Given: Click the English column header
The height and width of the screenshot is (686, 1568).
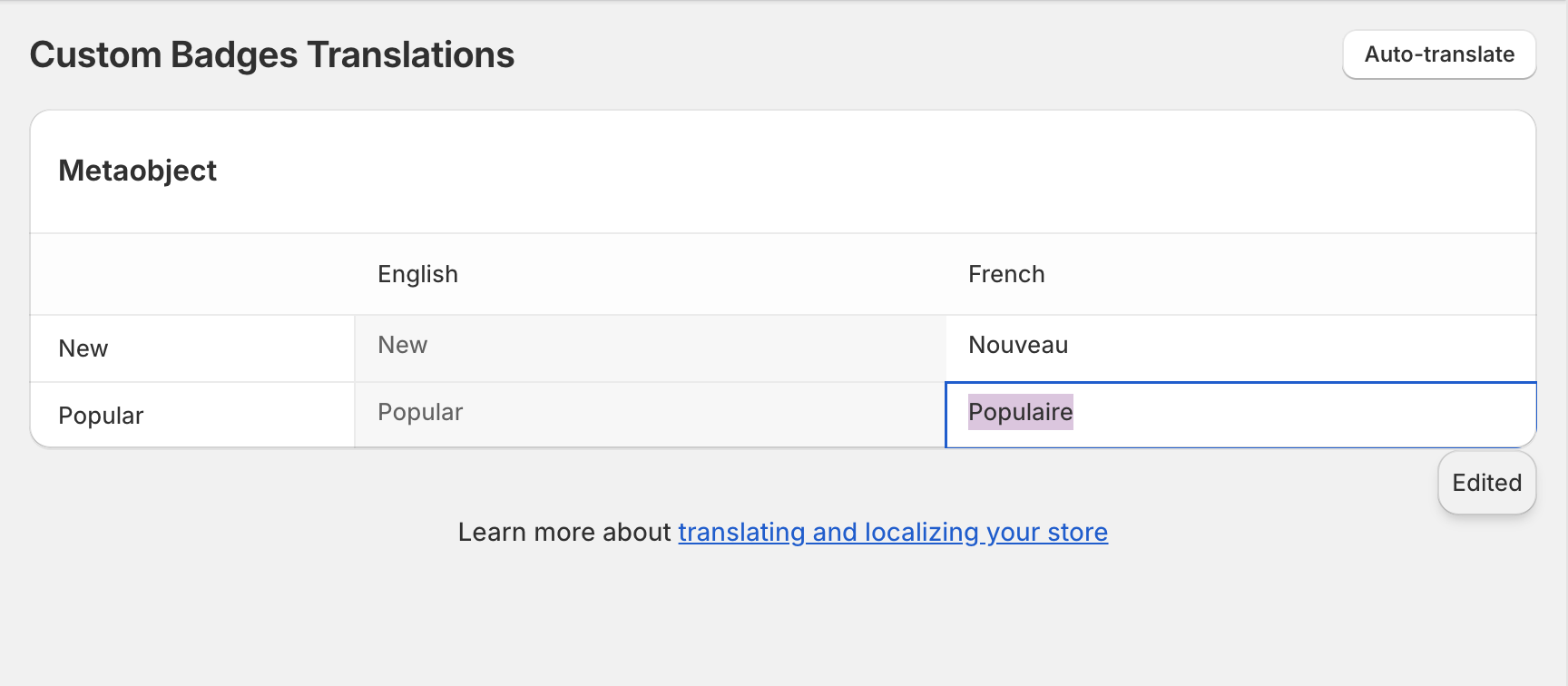Looking at the screenshot, I should 417,274.
